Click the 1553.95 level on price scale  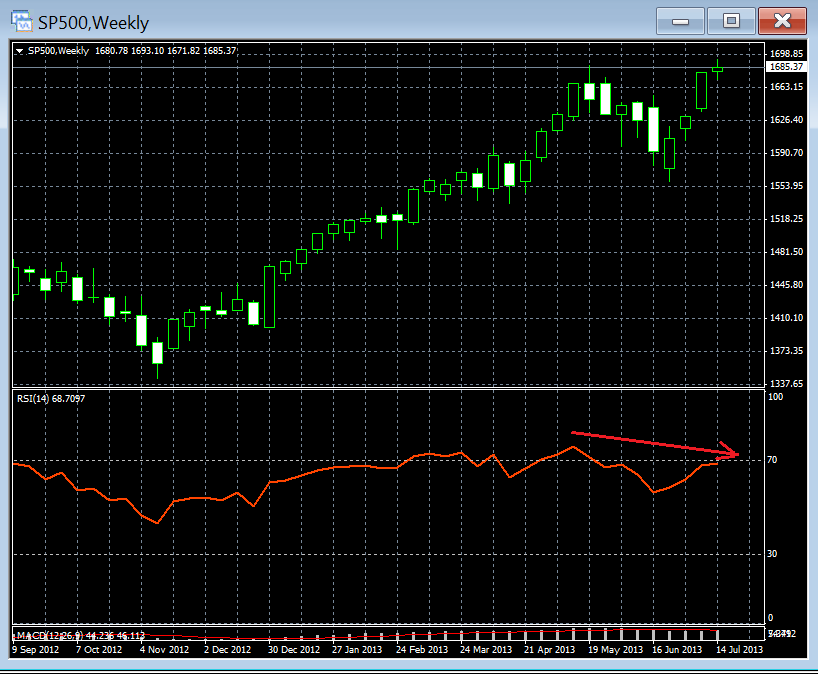[x=784, y=186]
